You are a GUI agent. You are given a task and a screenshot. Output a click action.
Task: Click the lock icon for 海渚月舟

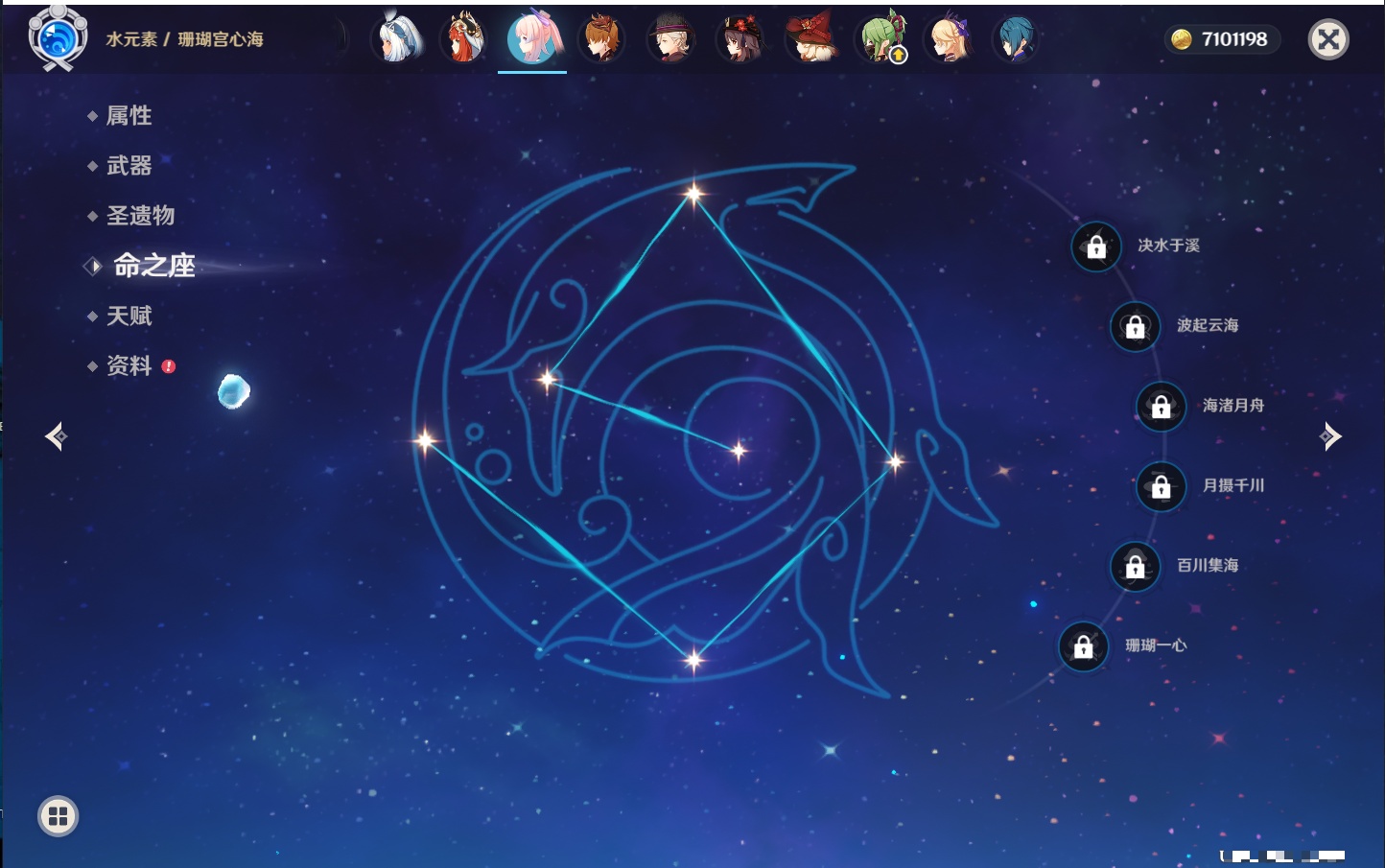click(1161, 407)
